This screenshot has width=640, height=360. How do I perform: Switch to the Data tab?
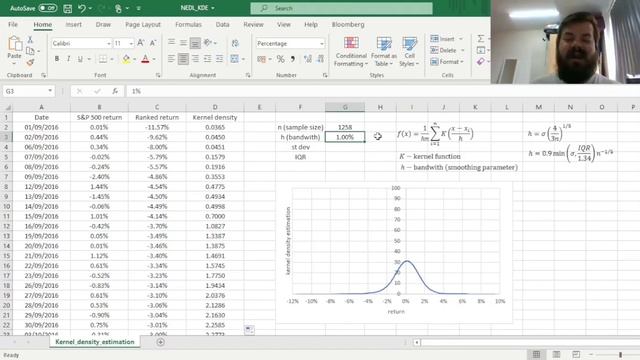[222, 24]
